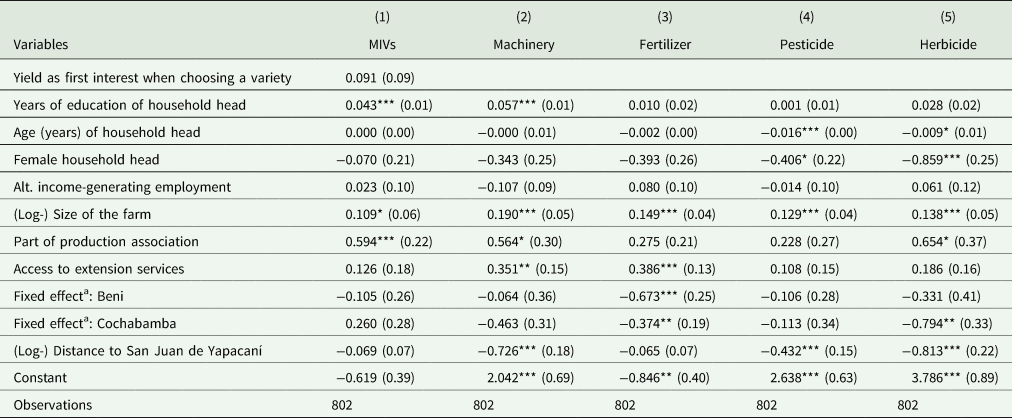Click the 0.091 (0.09) yield coefficient cell
Screen dimensions: 1012x418
coord(374,77)
